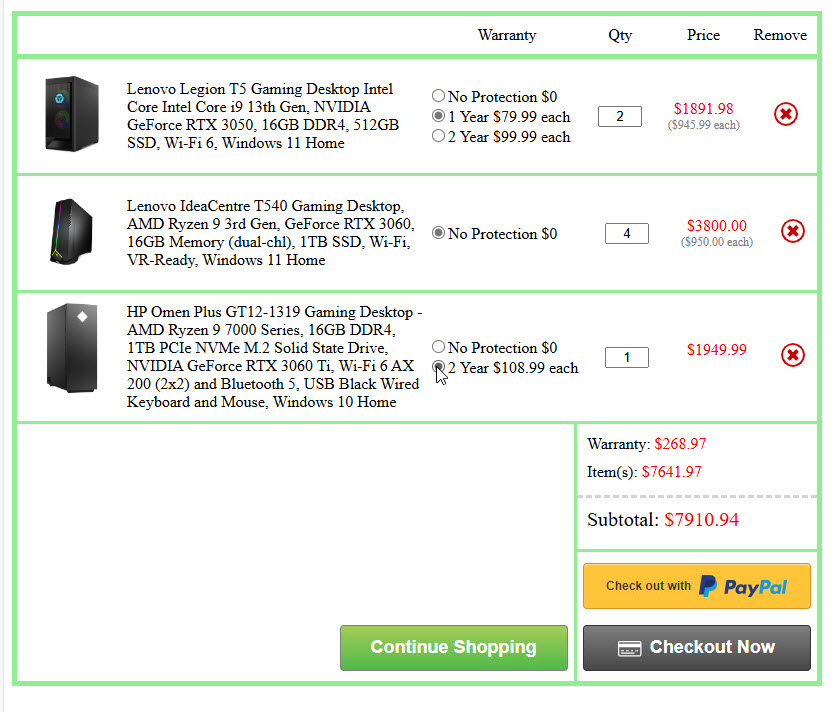Click the Continue Shopping button
The height and width of the screenshot is (712, 840).
pyautogui.click(x=453, y=648)
